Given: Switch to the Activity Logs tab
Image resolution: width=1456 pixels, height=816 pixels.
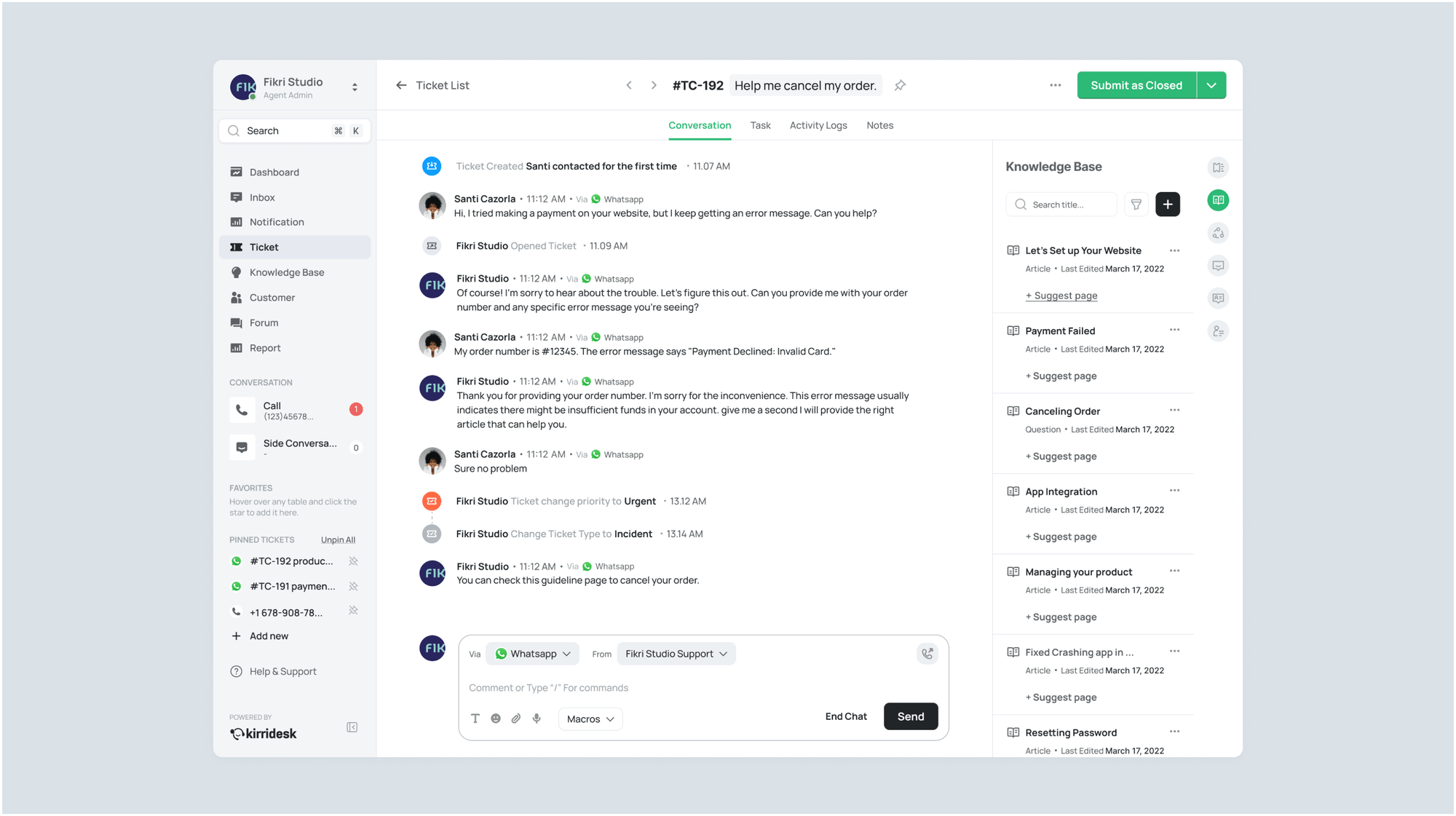Looking at the screenshot, I should pyautogui.click(x=818, y=125).
